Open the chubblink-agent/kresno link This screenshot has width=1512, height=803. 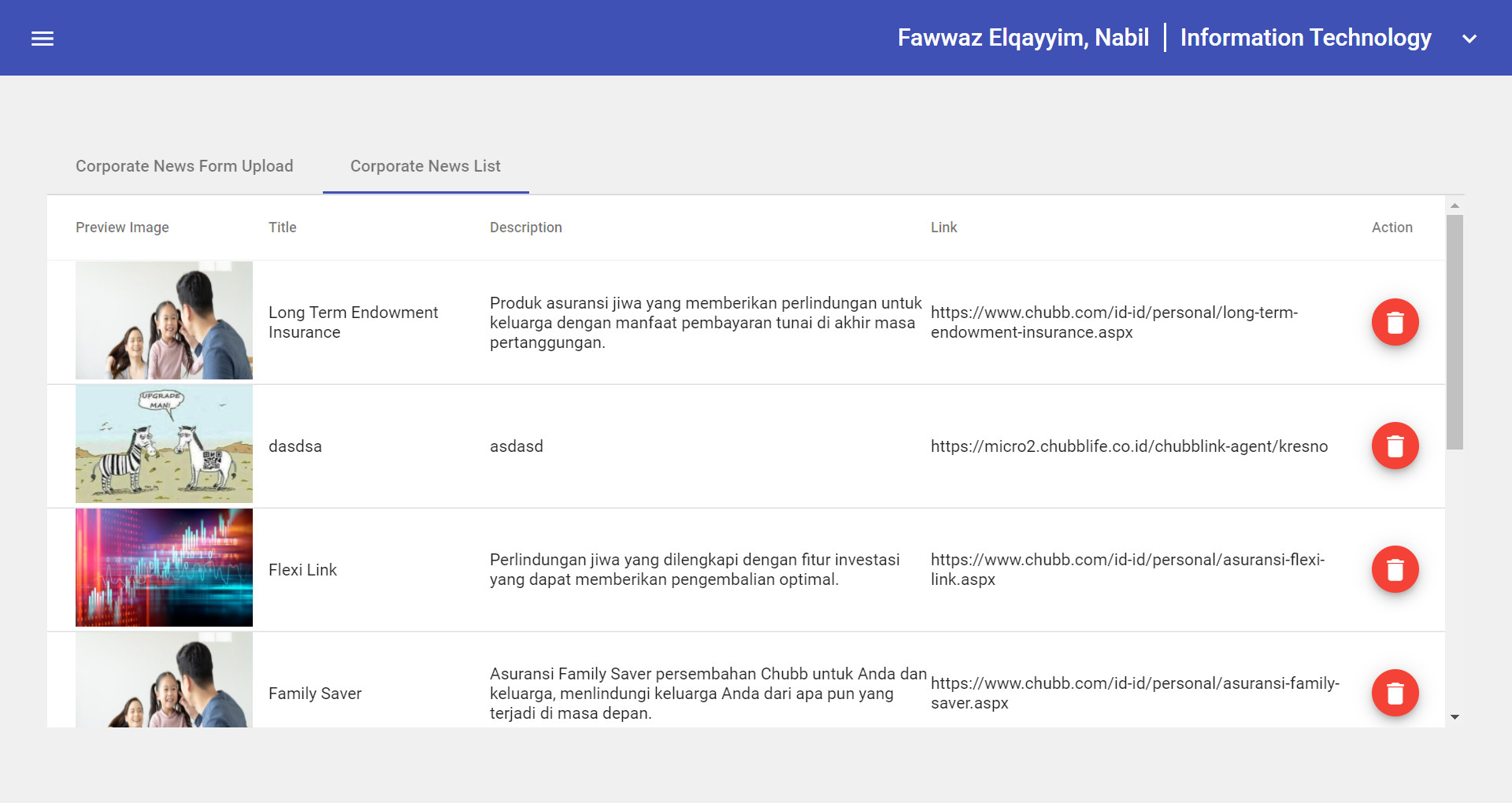[x=1128, y=446]
